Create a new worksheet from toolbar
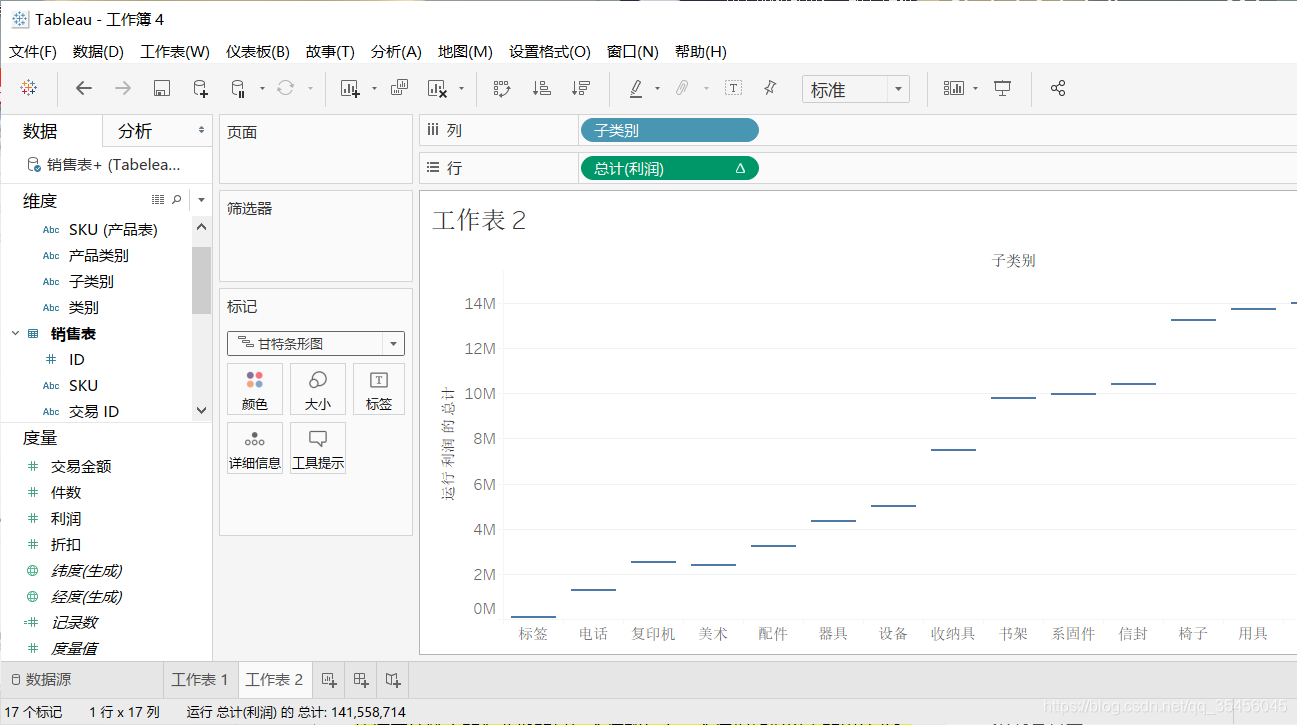This screenshot has height=725, width=1297. pyautogui.click(x=349, y=88)
